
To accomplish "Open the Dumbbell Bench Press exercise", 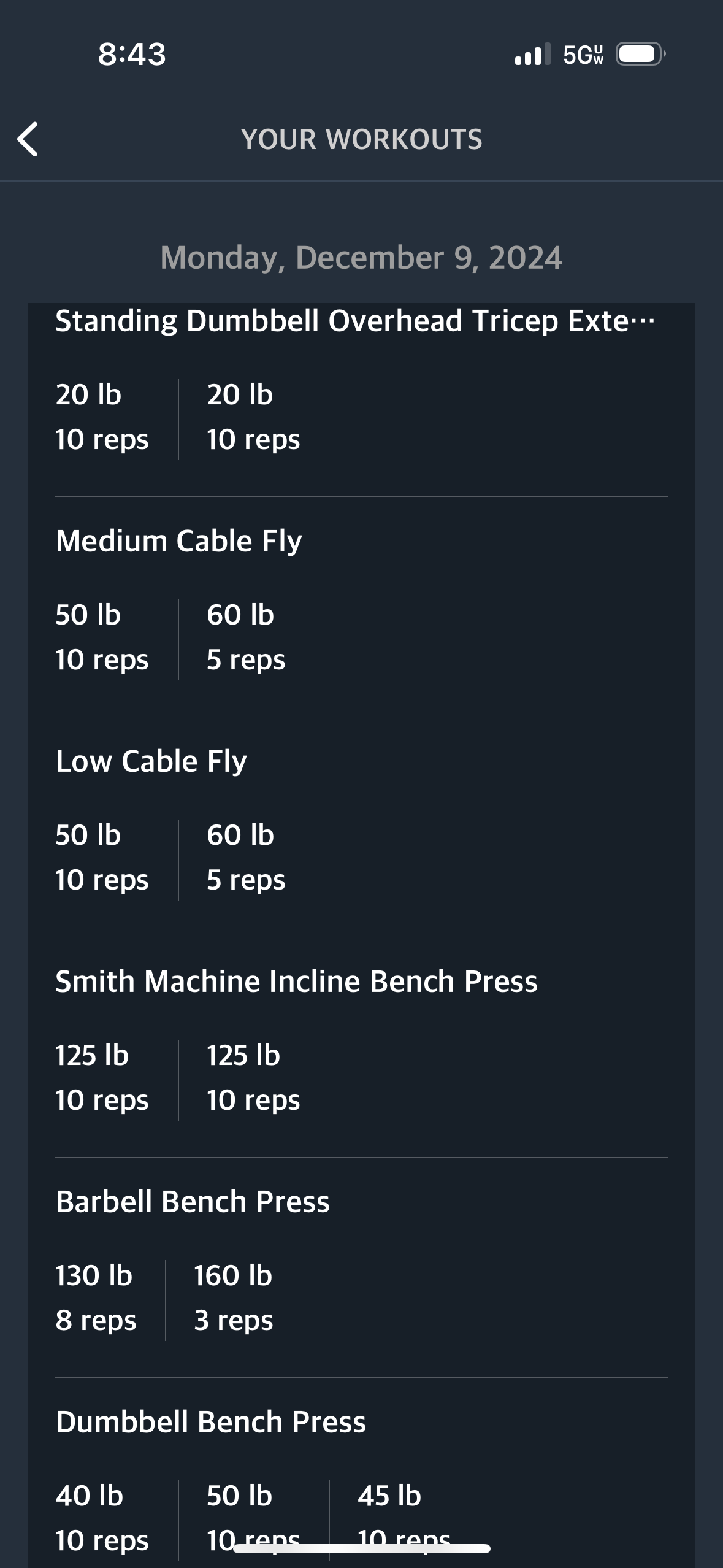I will coord(210,1422).
